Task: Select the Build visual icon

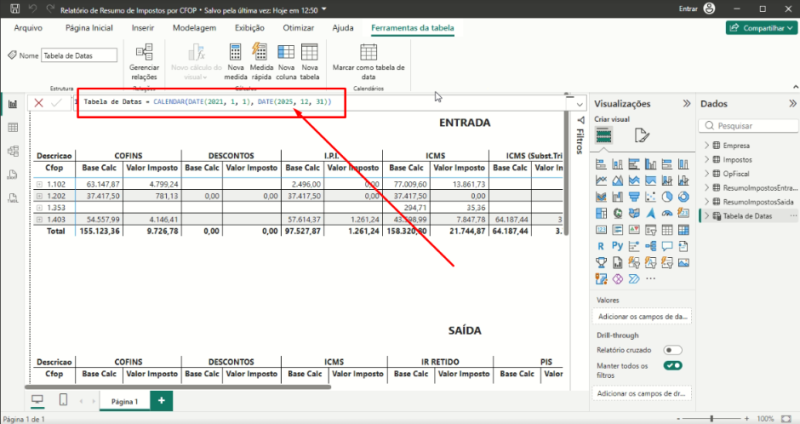Action: (604, 135)
